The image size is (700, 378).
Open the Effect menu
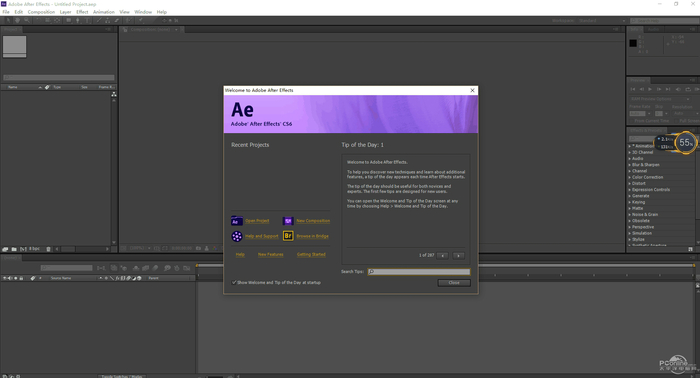click(82, 12)
